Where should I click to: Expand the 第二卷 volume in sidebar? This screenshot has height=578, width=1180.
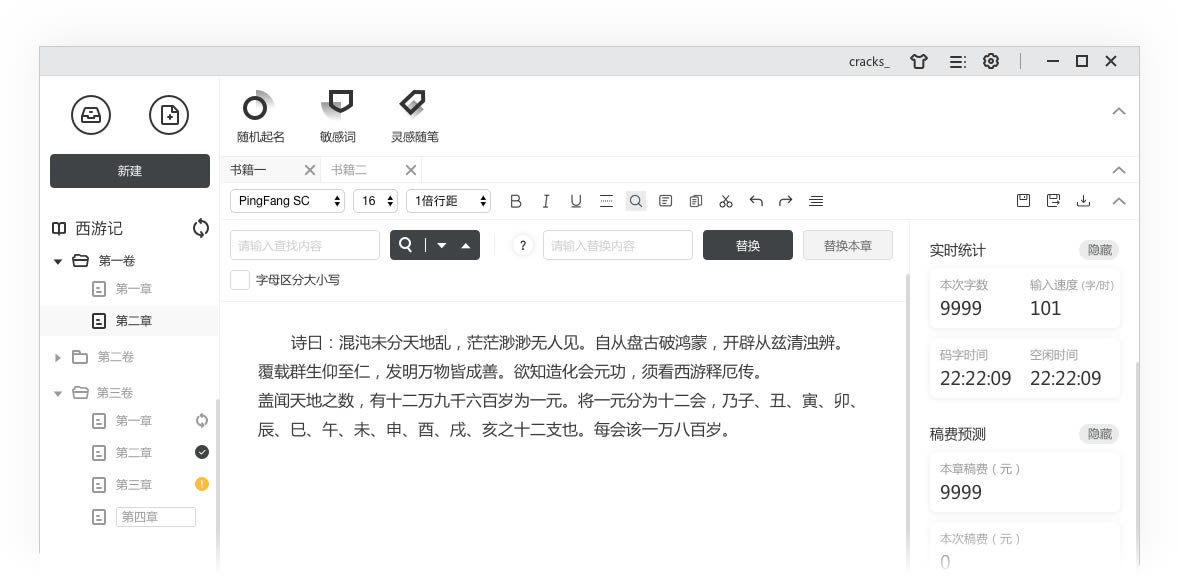[x=57, y=357]
